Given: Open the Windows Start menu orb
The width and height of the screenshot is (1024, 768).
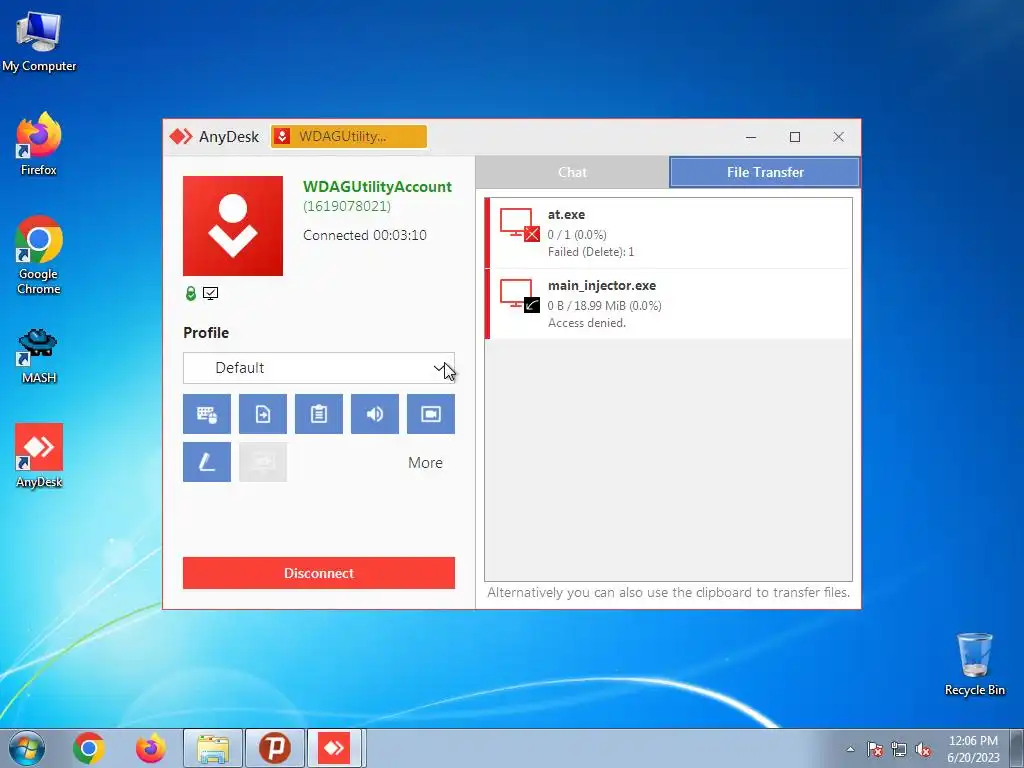Looking at the screenshot, I should (x=27, y=748).
